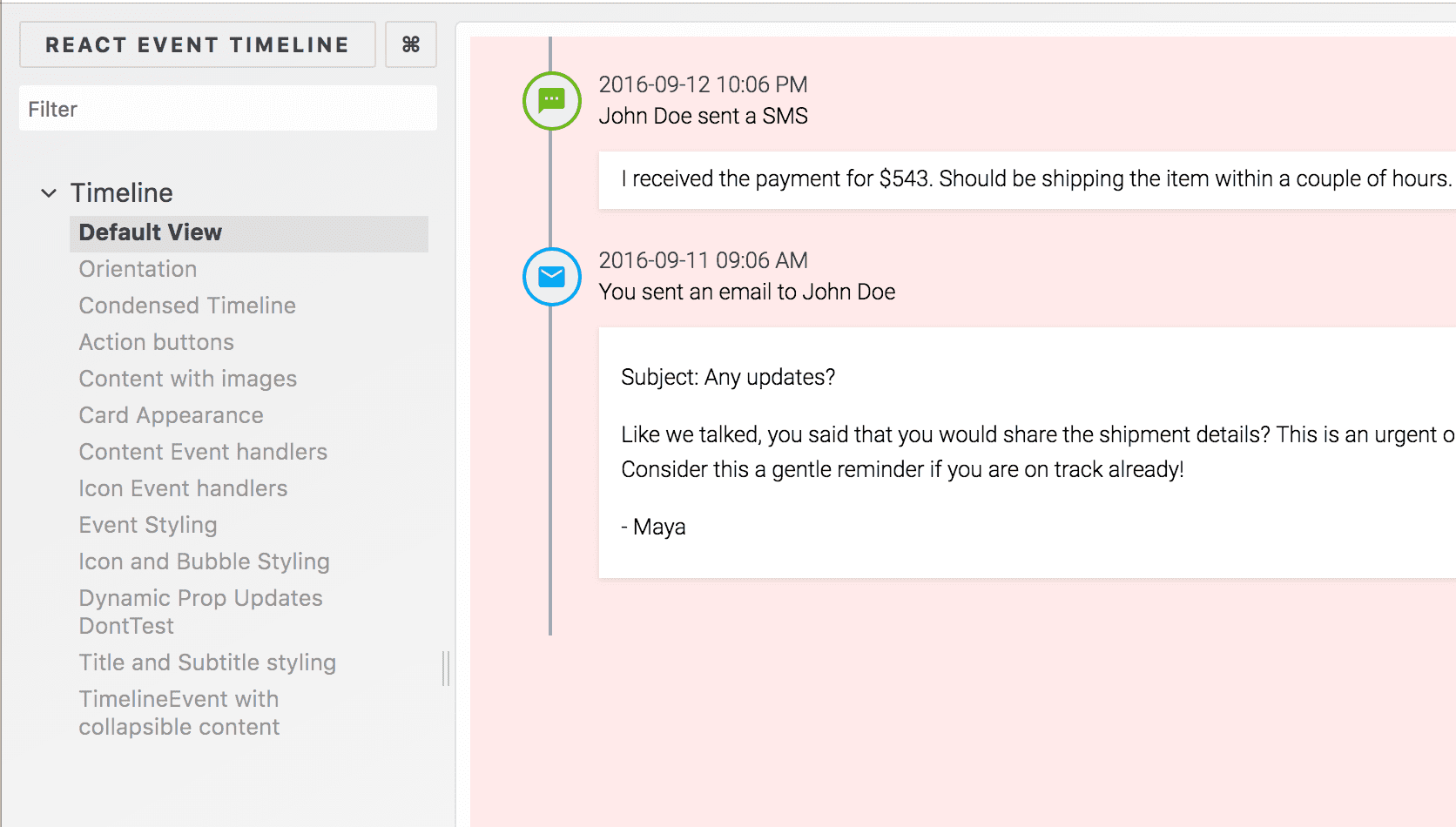Select the Default View story
The height and width of the screenshot is (827, 1456).
(x=249, y=233)
